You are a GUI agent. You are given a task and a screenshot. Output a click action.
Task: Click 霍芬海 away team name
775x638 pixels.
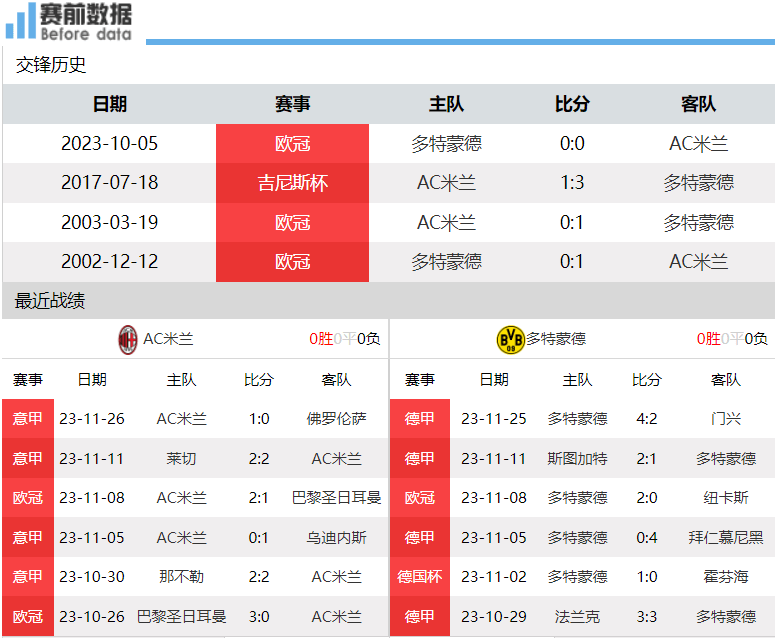click(726, 577)
